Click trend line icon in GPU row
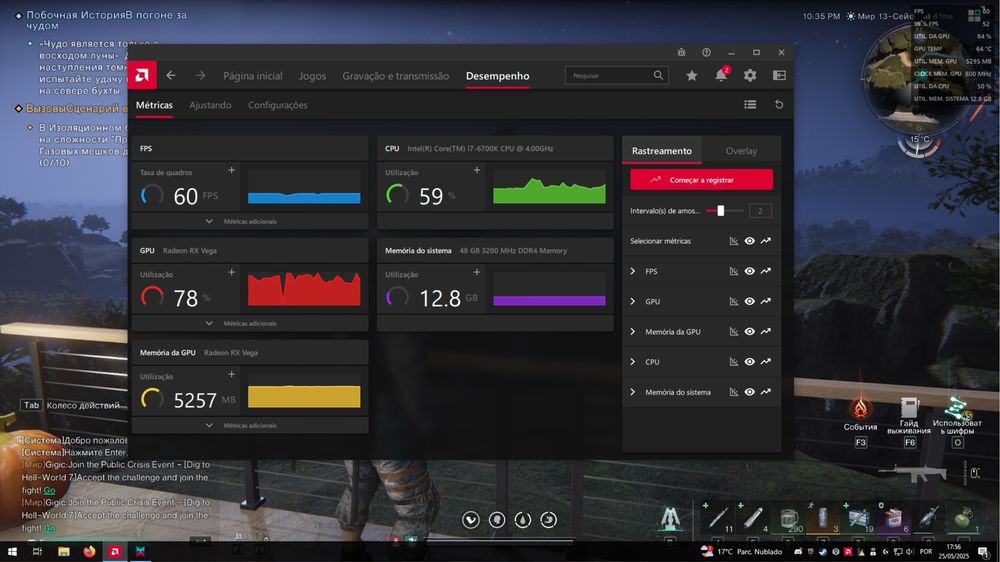Screen dimensions: 1000x562 765,301
